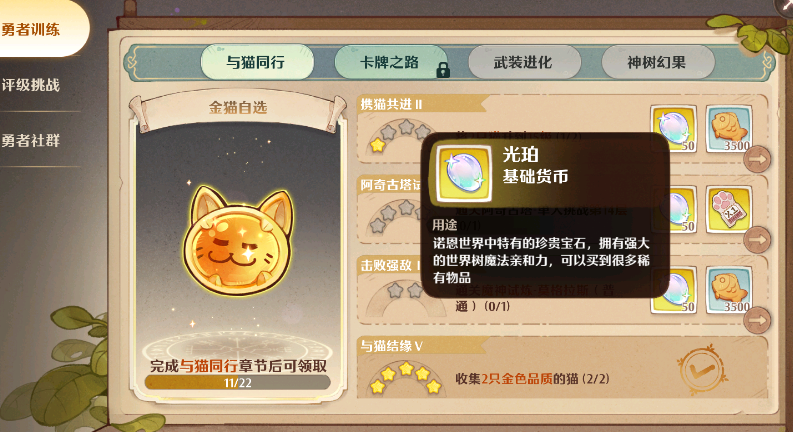Click the arrow button for 携猫共进 II
This screenshot has width=793, height=432.
(x=757, y=159)
